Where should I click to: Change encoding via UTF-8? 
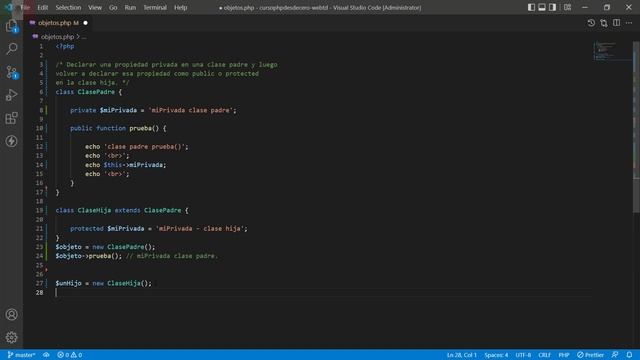pyautogui.click(x=523, y=355)
